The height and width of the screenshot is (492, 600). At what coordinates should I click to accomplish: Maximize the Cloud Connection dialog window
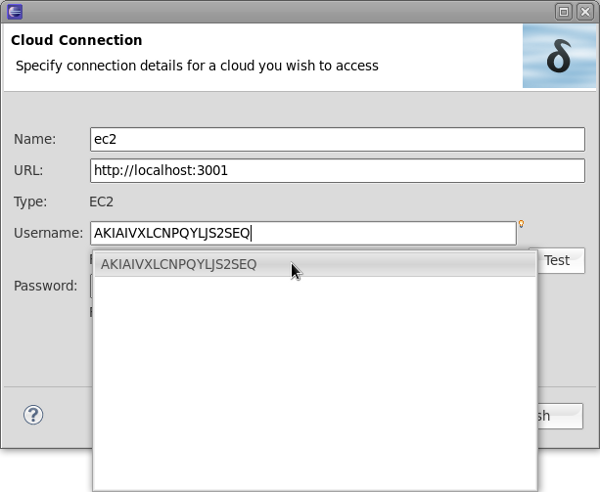pyautogui.click(x=564, y=12)
